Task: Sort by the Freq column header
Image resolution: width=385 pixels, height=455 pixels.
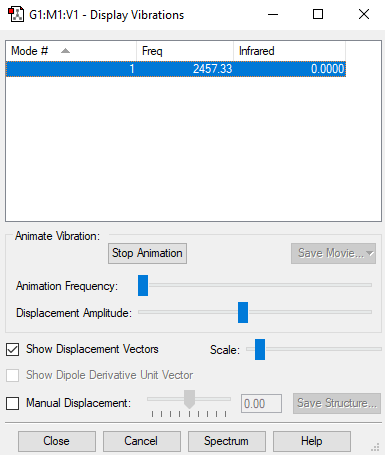Action: [185, 51]
